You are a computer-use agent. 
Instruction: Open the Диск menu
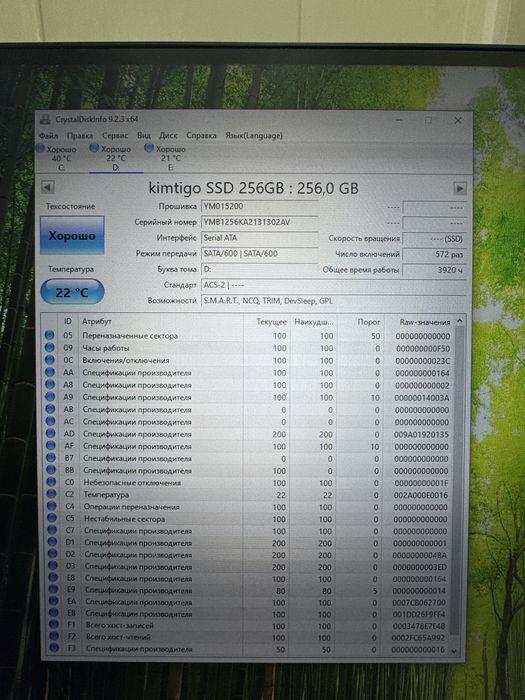168,135
